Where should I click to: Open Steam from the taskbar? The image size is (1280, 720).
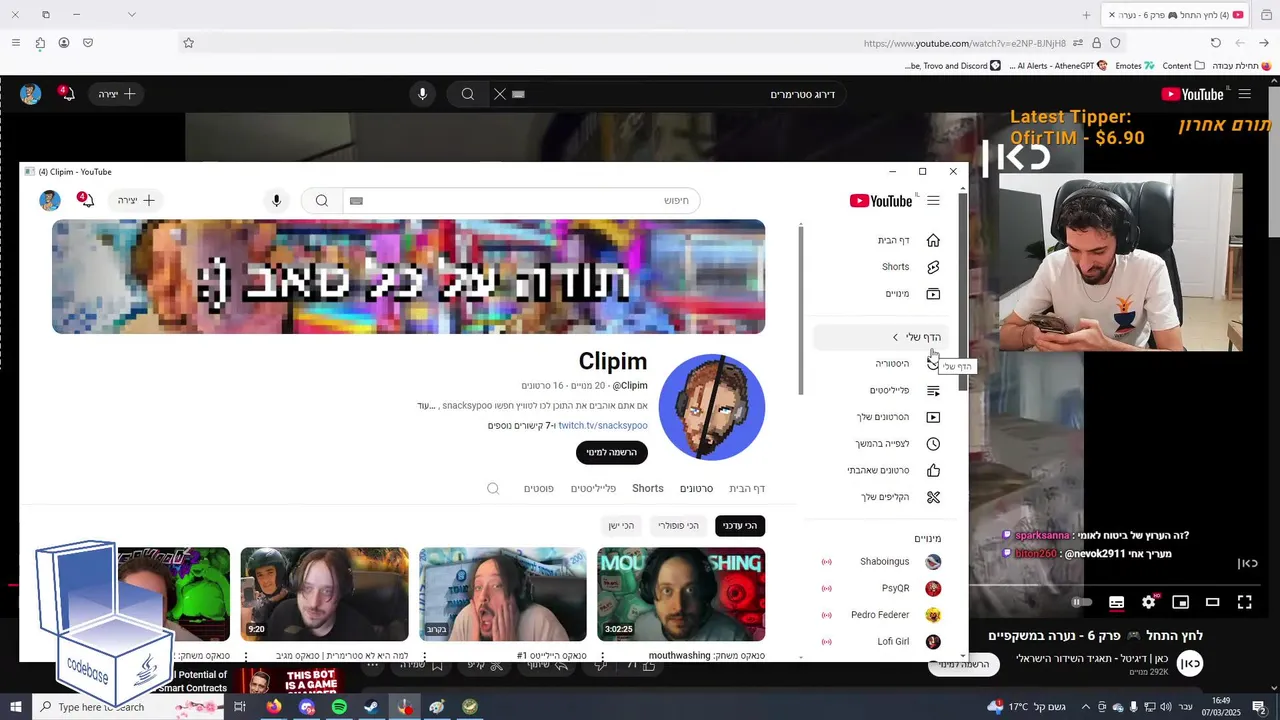point(371,707)
